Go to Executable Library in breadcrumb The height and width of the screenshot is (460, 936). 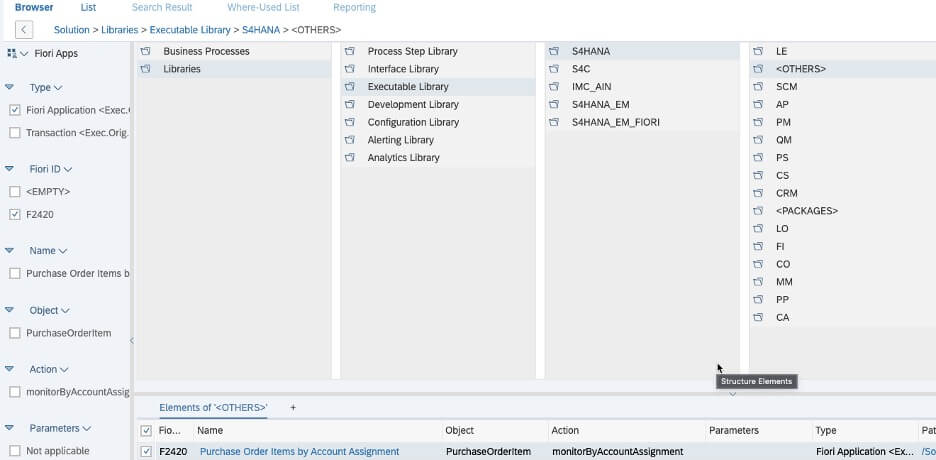[190, 30]
